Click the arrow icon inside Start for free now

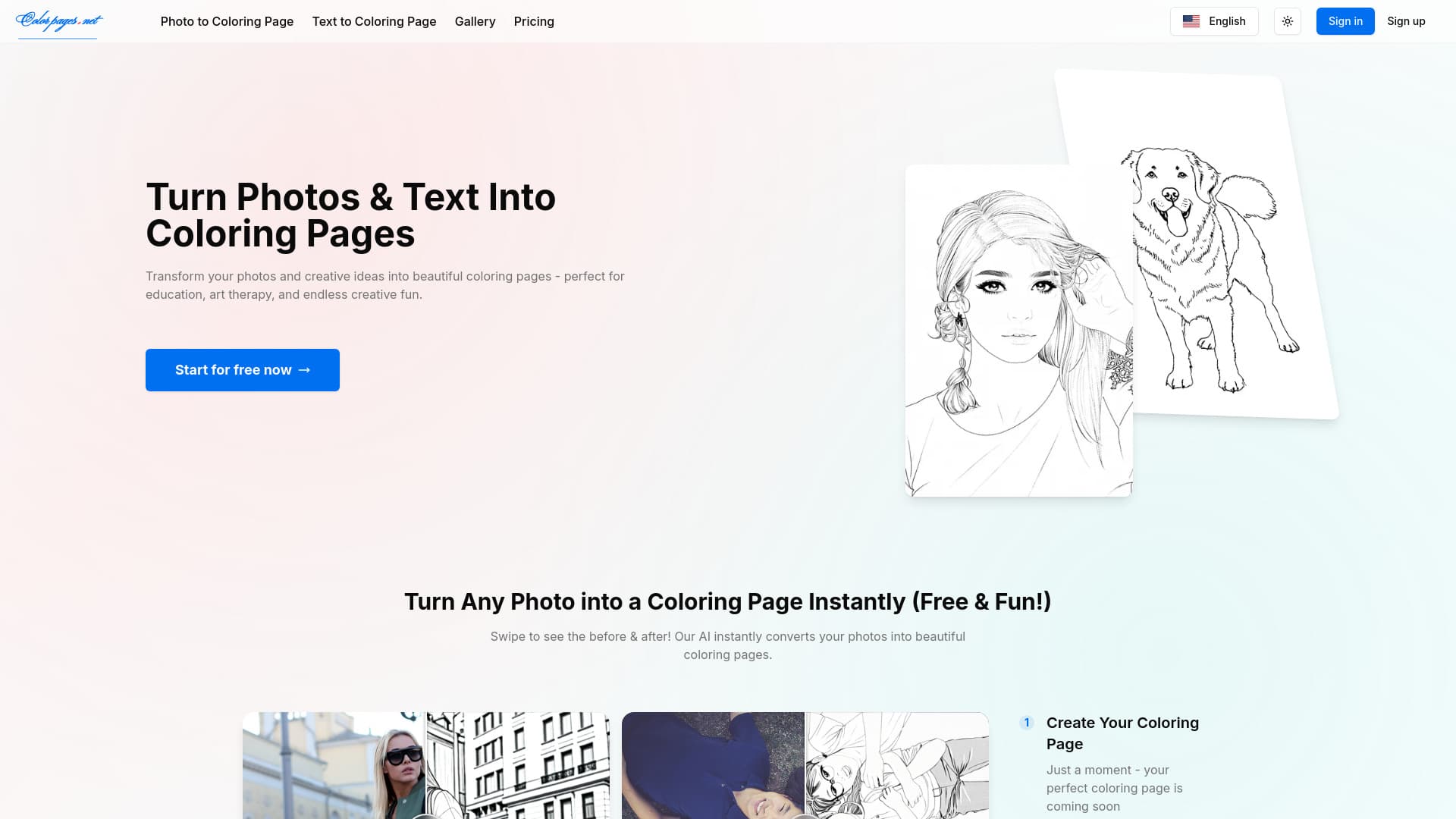305,369
